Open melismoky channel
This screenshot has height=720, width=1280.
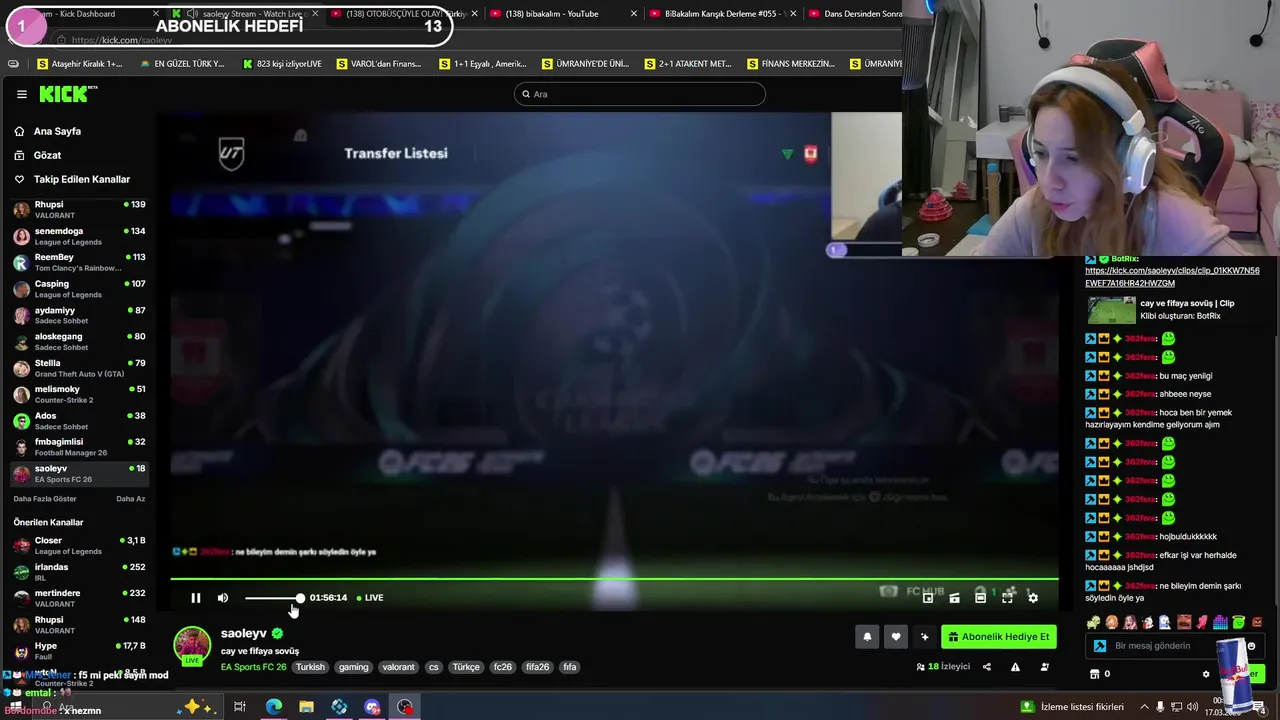point(80,394)
